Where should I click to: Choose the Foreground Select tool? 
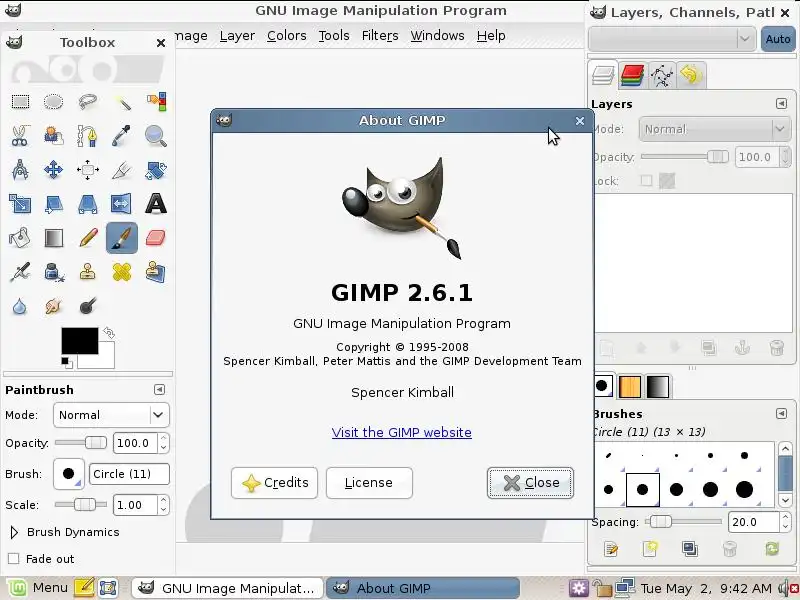pos(54,136)
